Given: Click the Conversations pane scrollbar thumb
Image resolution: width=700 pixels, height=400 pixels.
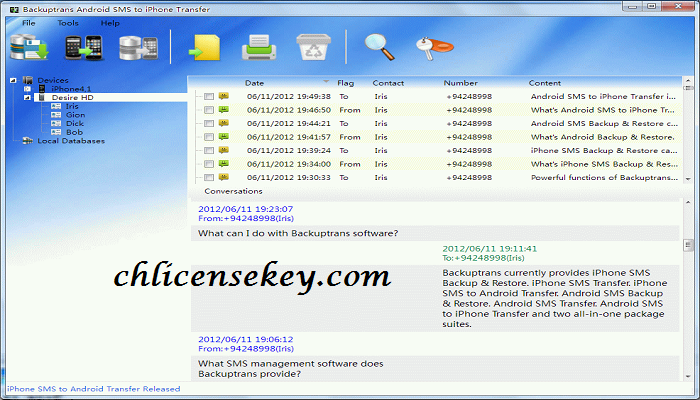Looking at the screenshot, I should 688,245.
